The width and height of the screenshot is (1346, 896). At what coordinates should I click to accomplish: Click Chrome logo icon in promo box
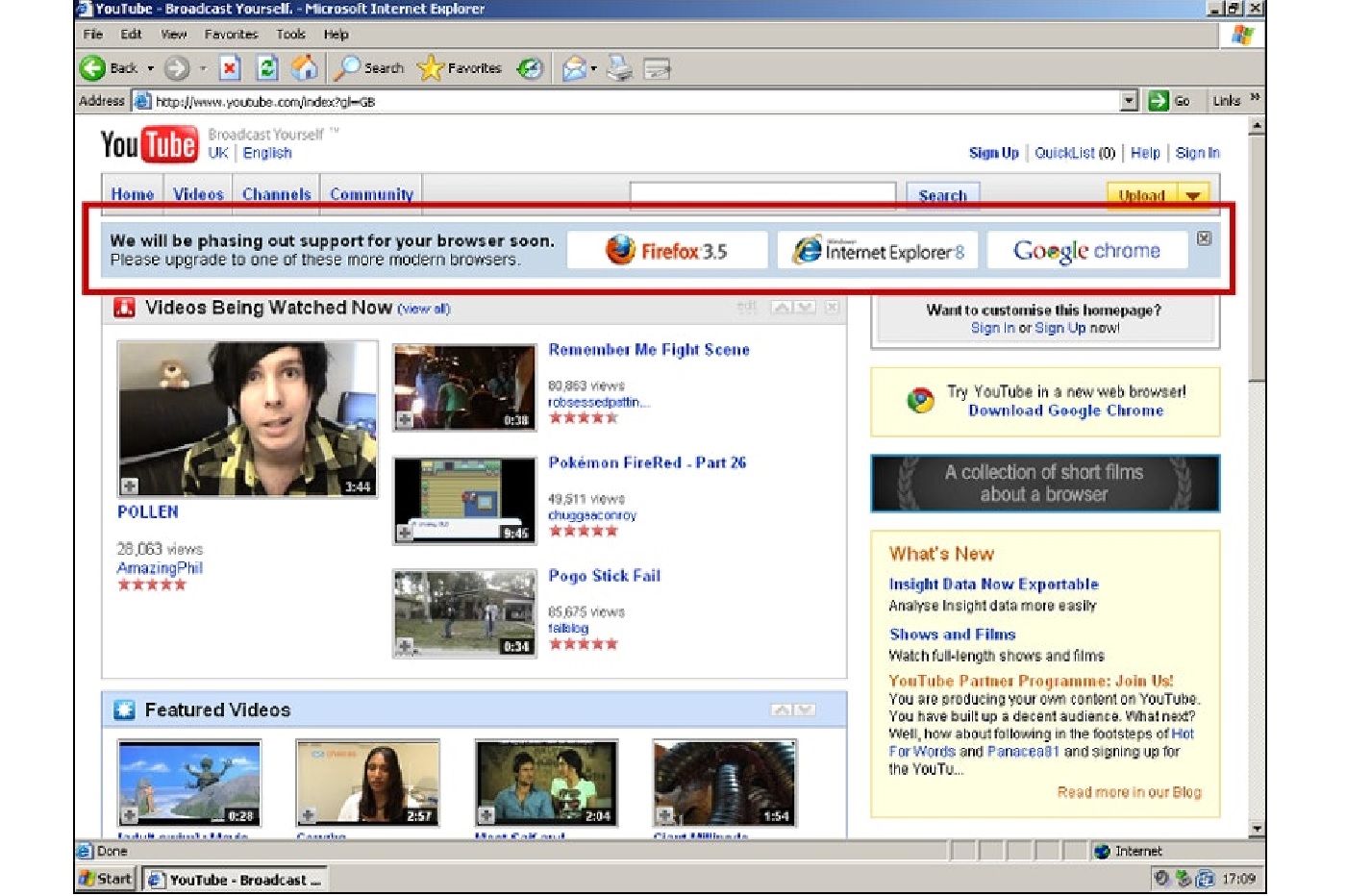pyautogui.click(x=920, y=400)
